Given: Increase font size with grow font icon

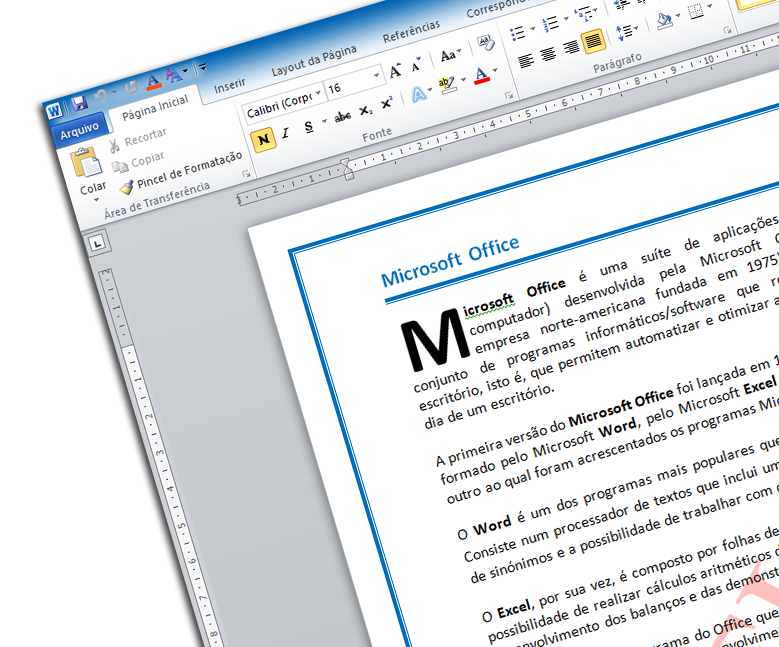Looking at the screenshot, I should pyautogui.click(x=396, y=70).
